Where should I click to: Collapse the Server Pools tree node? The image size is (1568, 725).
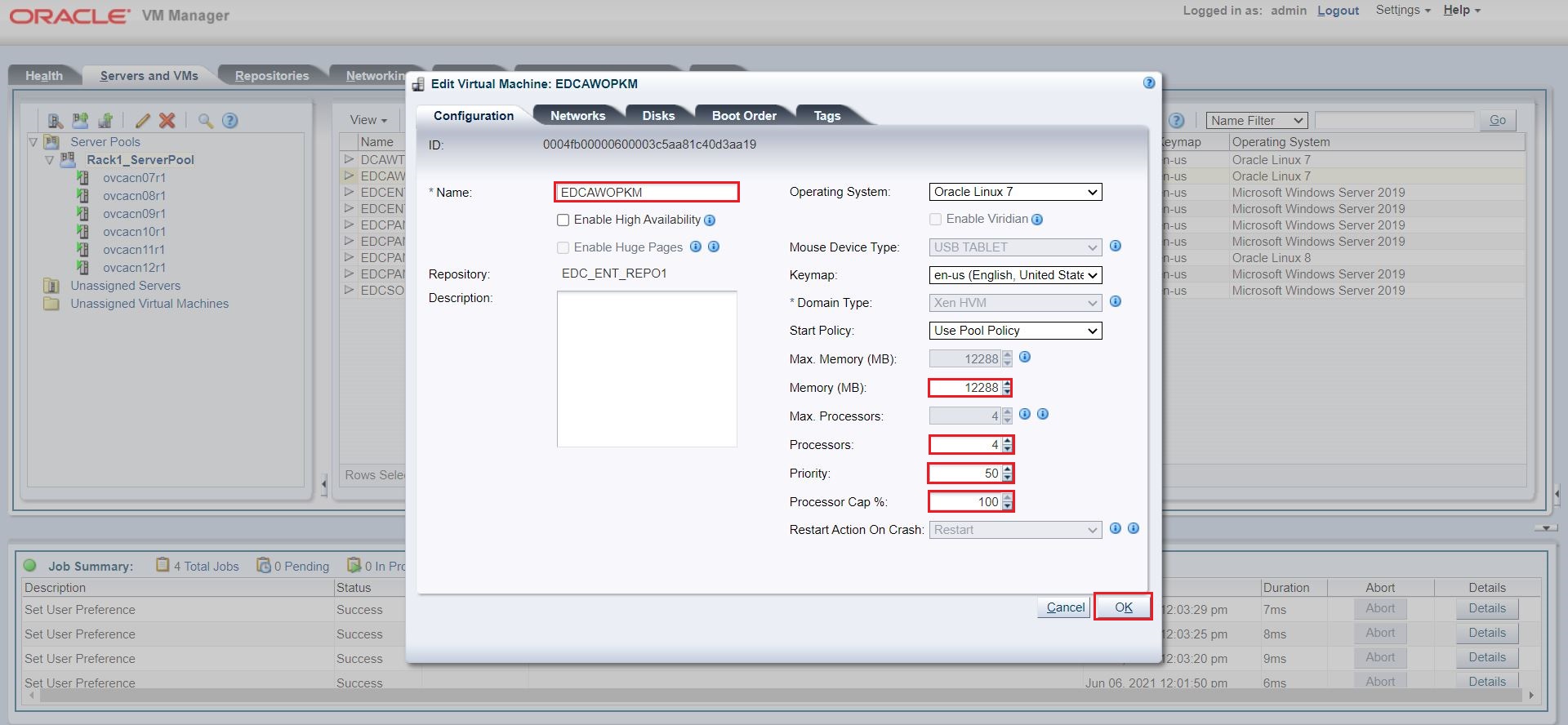point(33,142)
